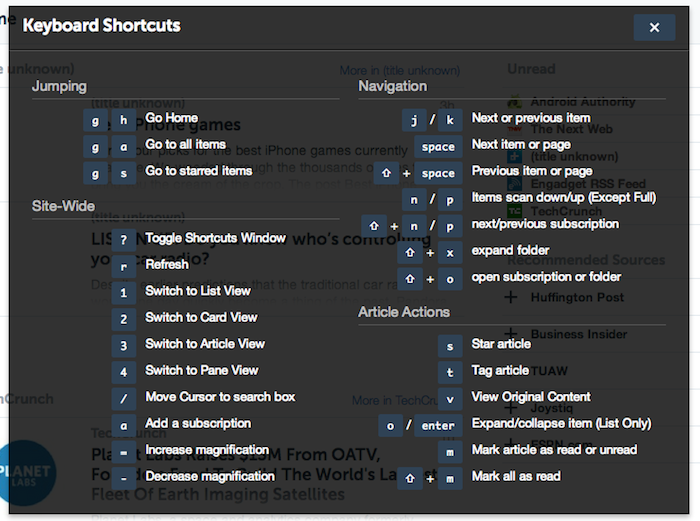Click the 'h' key badge beside Go Home

(x=123, y=119)
